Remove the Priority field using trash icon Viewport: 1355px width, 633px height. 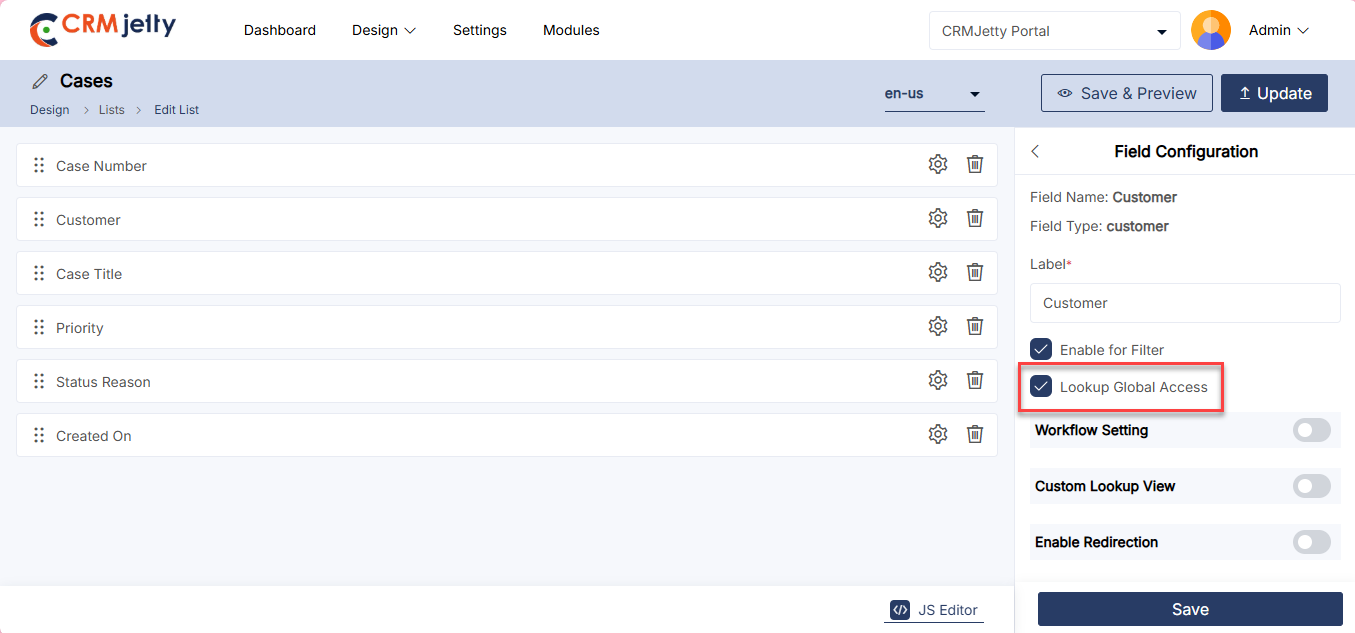click(974, 327)
